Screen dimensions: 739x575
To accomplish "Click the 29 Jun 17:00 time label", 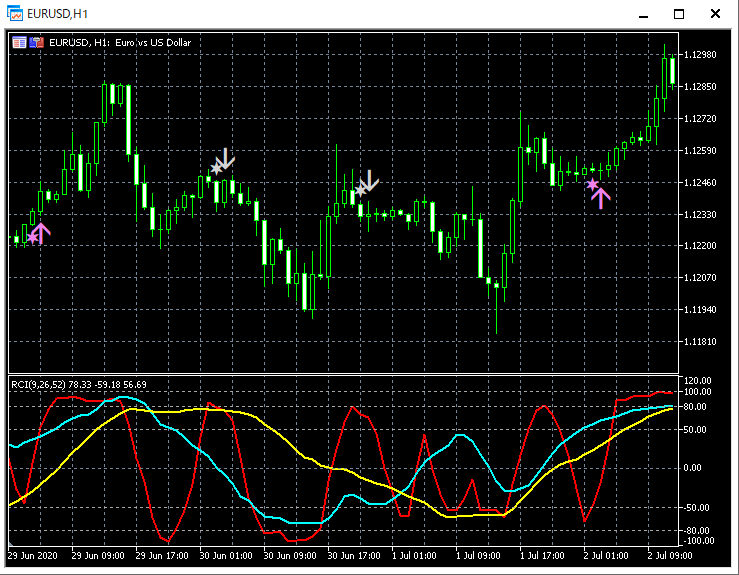I will [162, 556].
